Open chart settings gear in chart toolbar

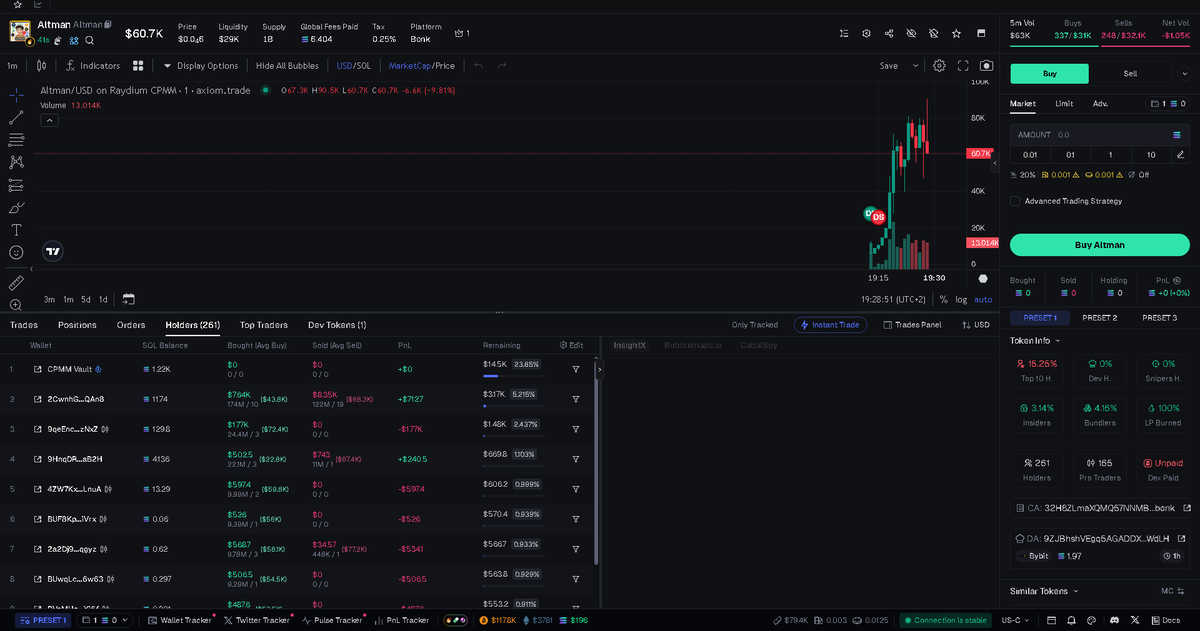click(x=939, y=66)
